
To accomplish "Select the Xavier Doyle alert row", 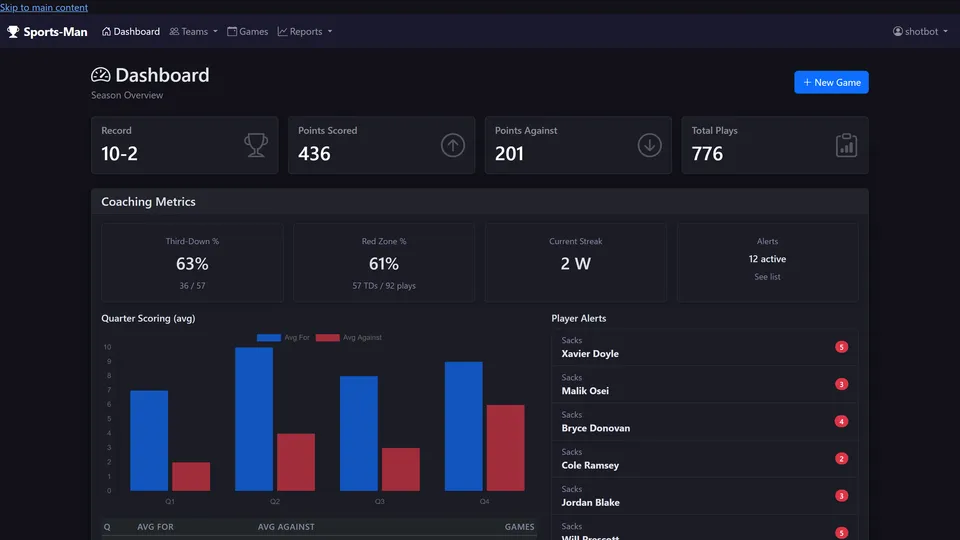I will tap(705, 347).
